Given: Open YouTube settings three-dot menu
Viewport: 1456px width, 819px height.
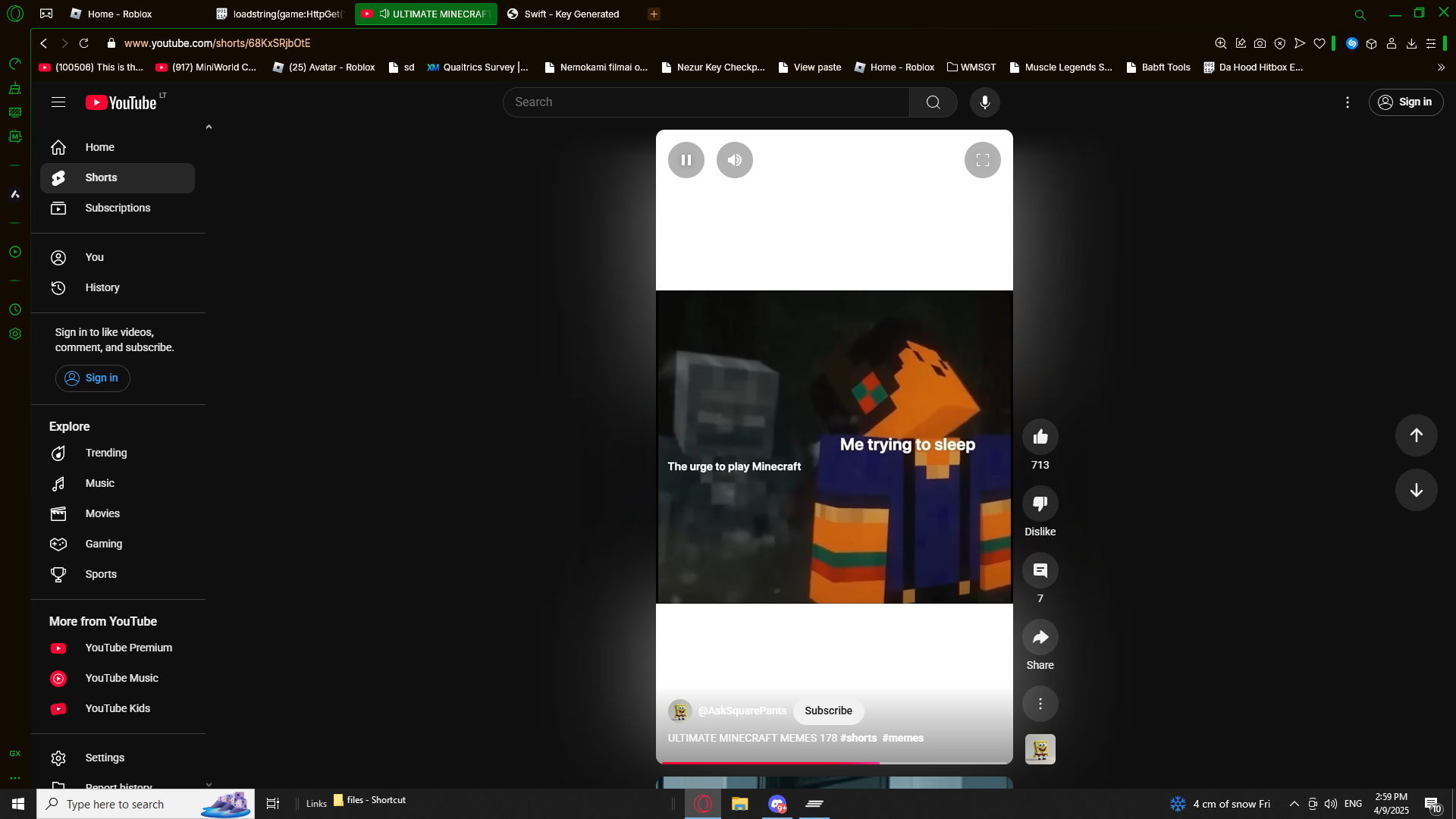Looking at the screenshot, I should tap(1347, 102).
